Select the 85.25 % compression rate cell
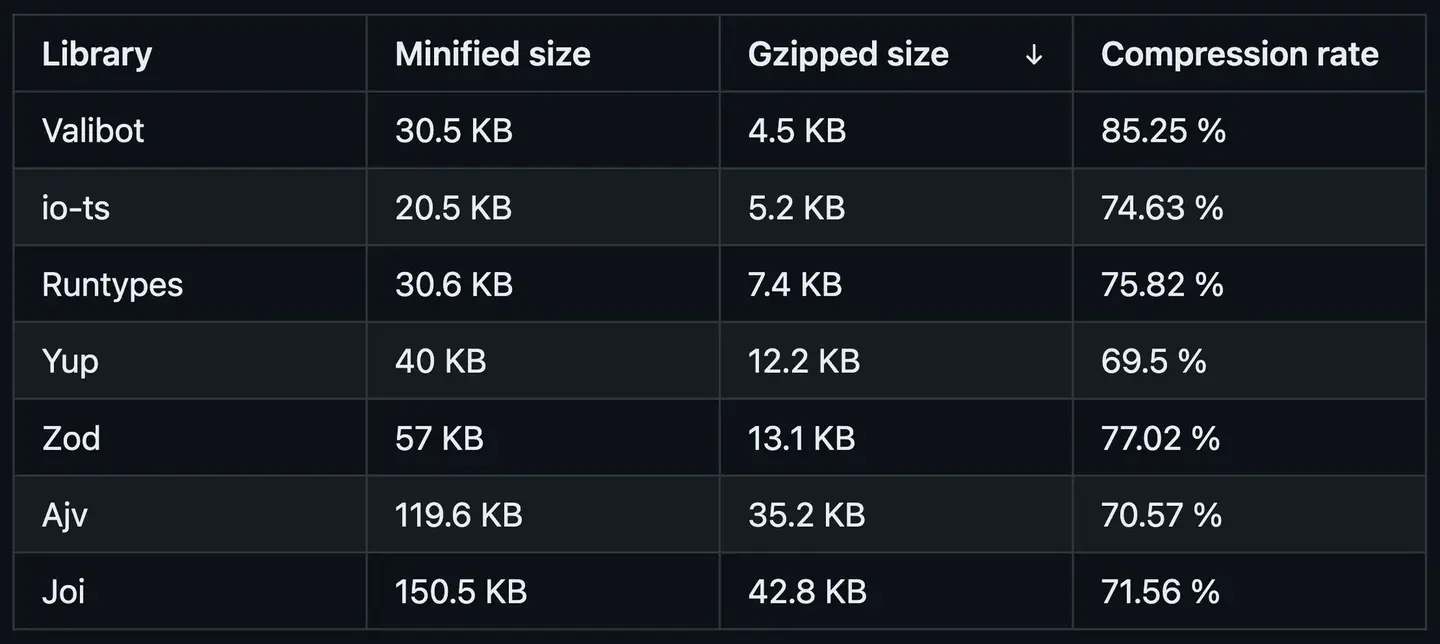Viewport: 1440px width, 644px height. point(1163,131)
